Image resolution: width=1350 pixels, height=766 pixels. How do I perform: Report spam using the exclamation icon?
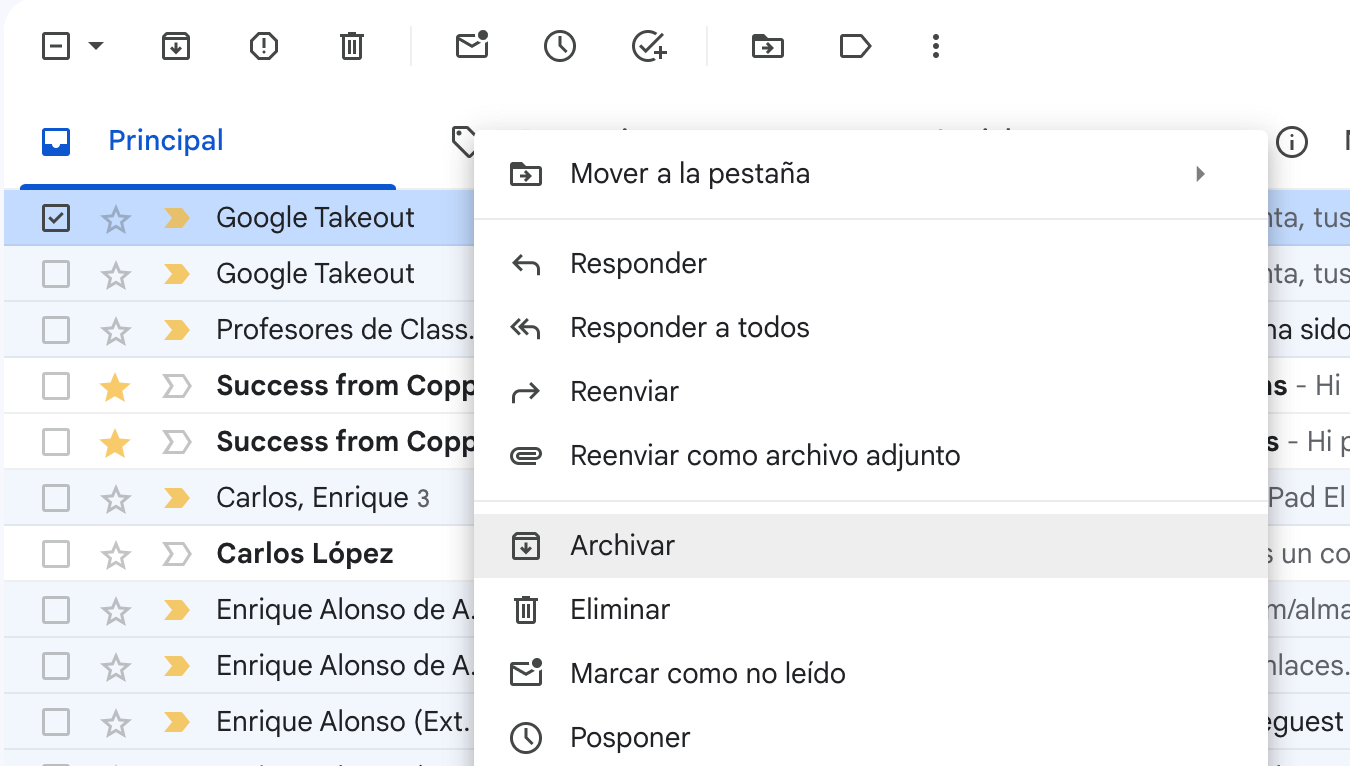[264, 46]
